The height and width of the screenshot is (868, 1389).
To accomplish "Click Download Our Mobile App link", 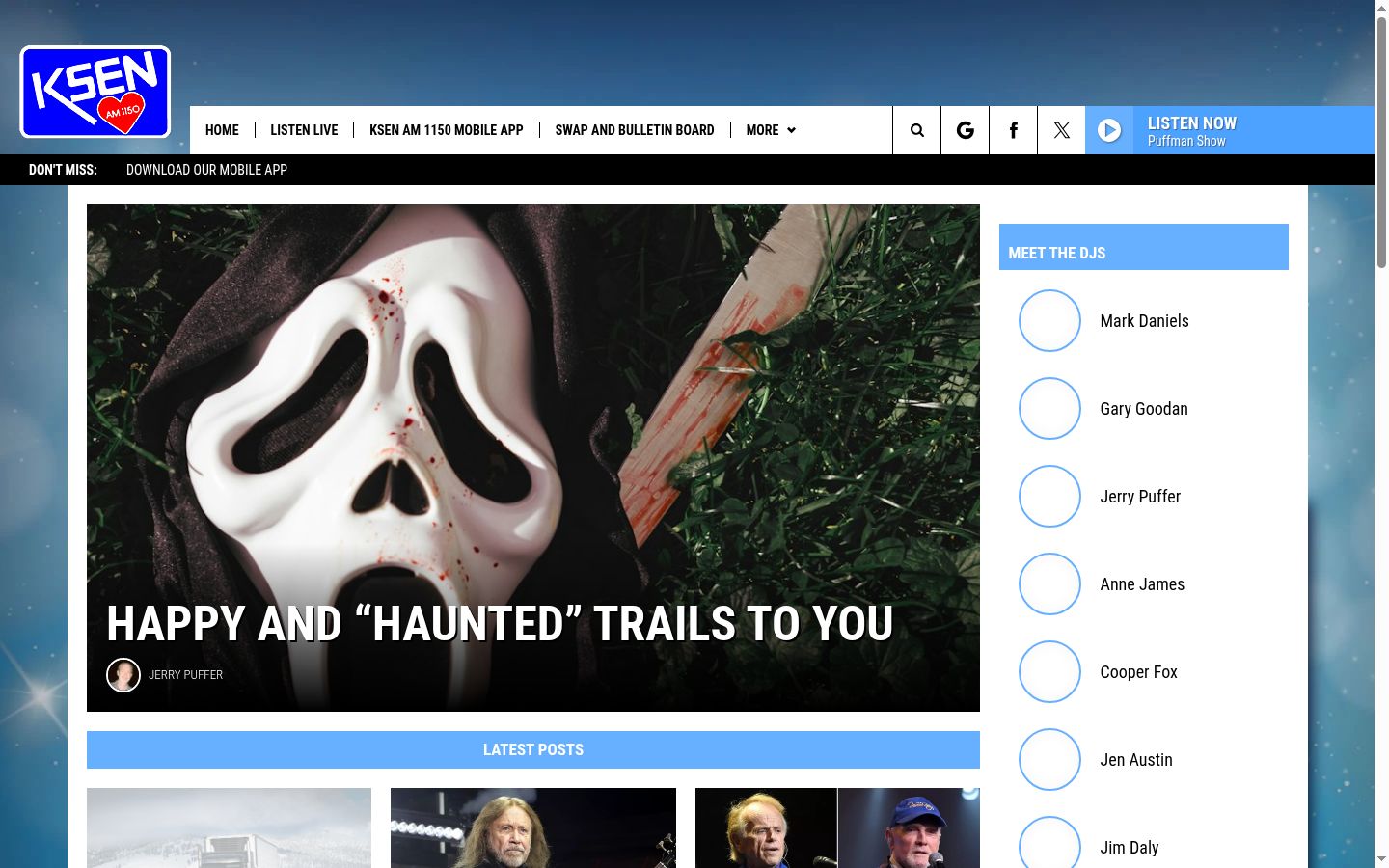I will (x=206, y=170).
